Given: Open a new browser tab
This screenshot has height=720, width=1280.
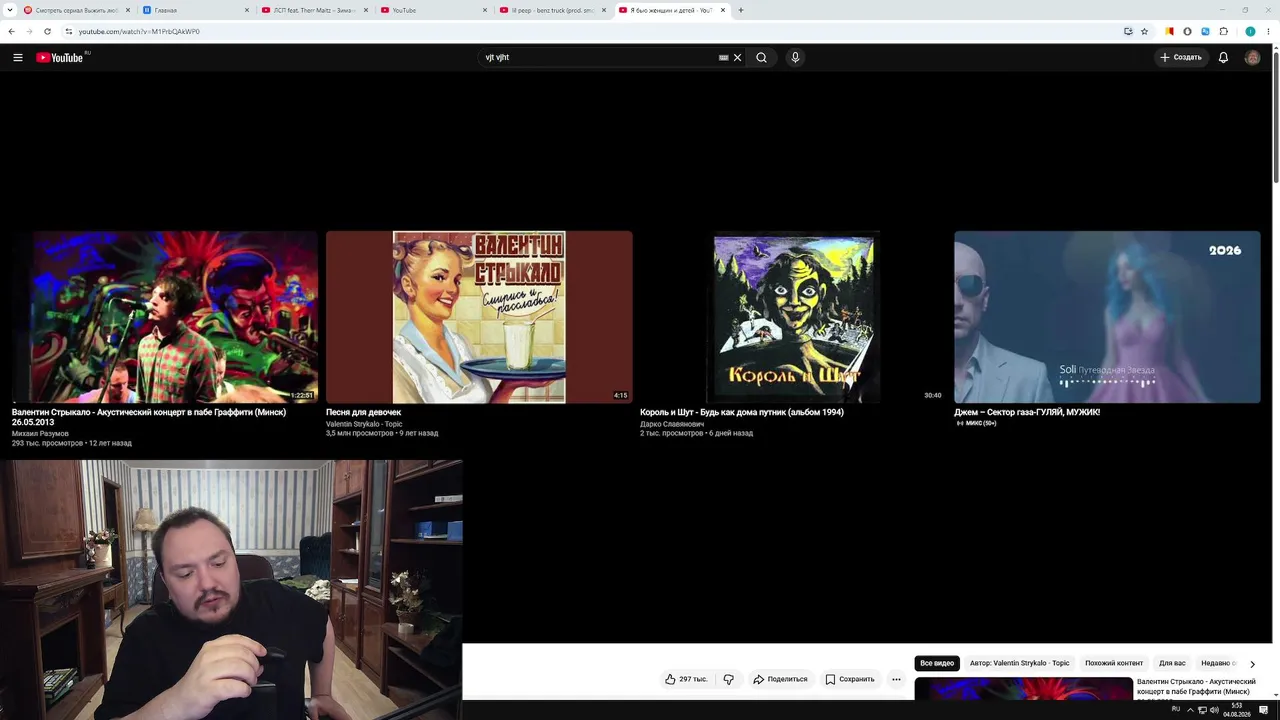Looking at the screenshot, I should (740, 10).
